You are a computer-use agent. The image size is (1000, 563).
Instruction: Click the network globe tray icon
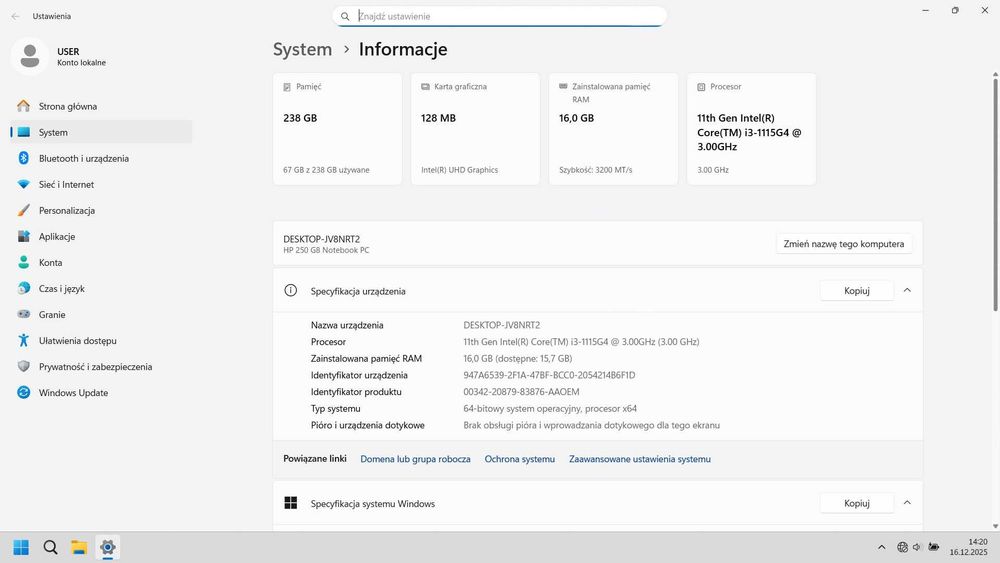pyautogui.click(x=902, y=547)
